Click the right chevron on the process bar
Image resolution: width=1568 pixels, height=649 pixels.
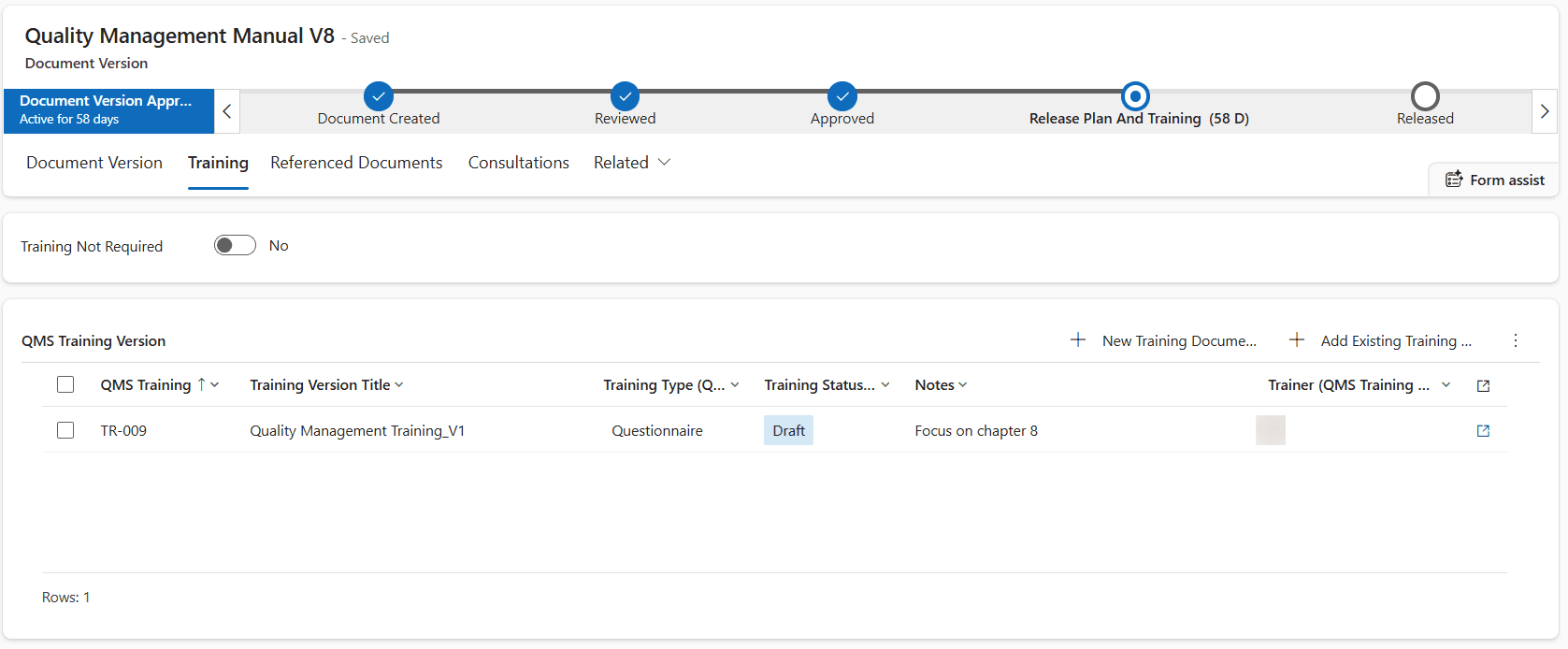coord(1545,111)
